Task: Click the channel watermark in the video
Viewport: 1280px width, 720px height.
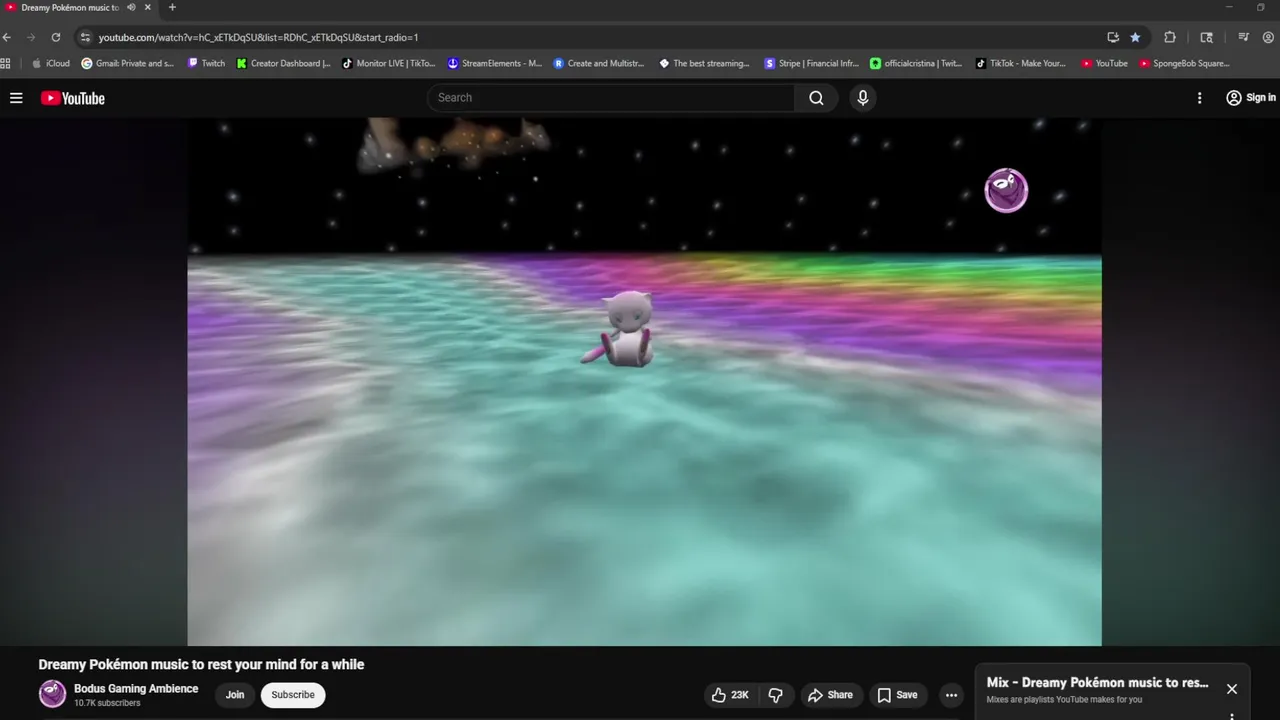Action: pos(1006,190)
